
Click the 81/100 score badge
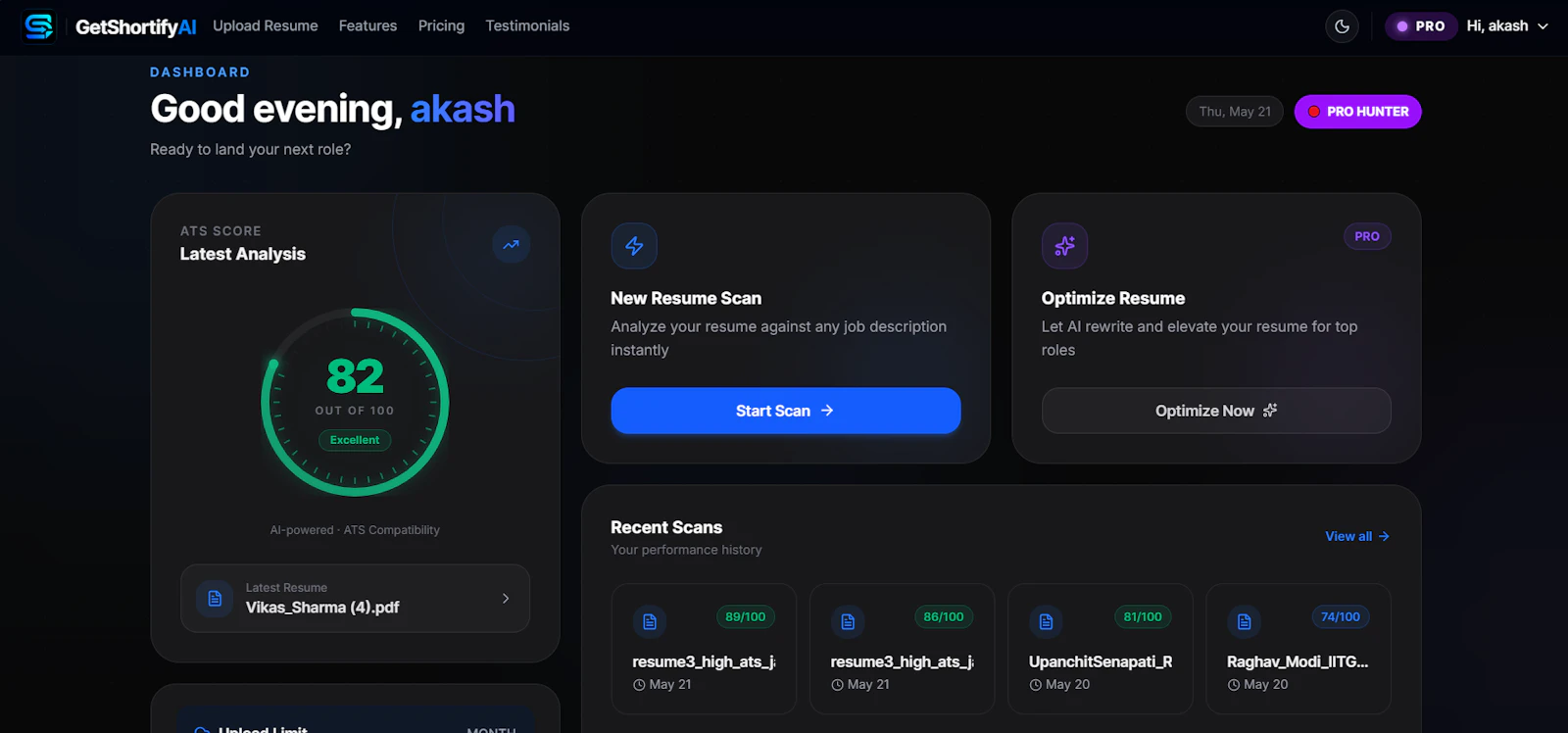pos(1143,616)
